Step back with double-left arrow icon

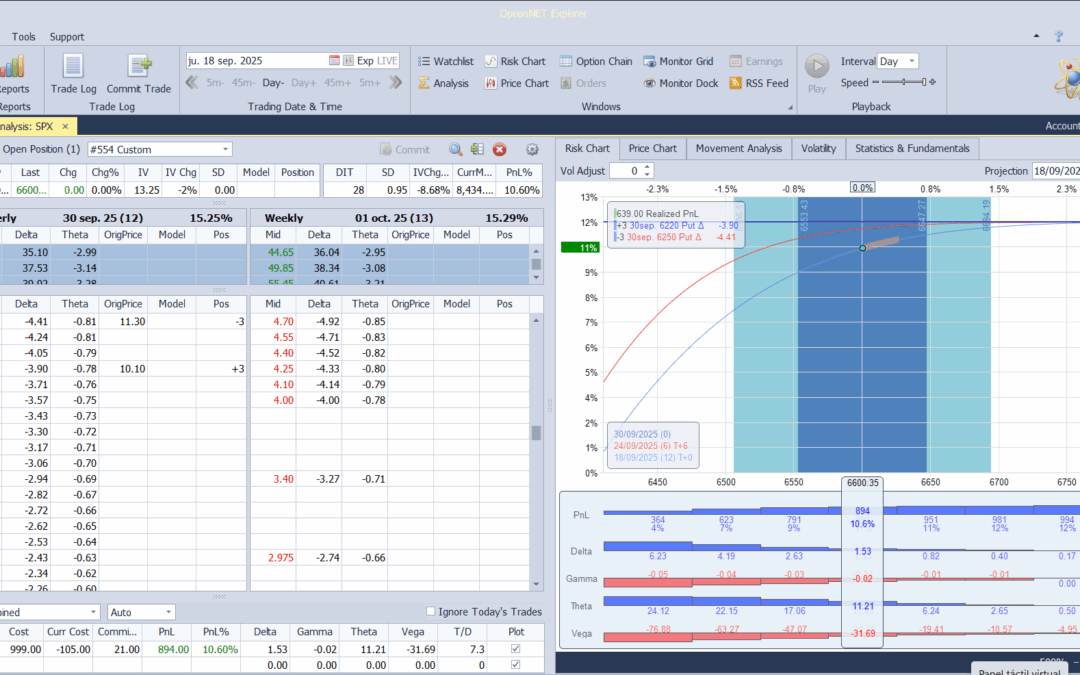pyautogui.click(x=192, y=83)
